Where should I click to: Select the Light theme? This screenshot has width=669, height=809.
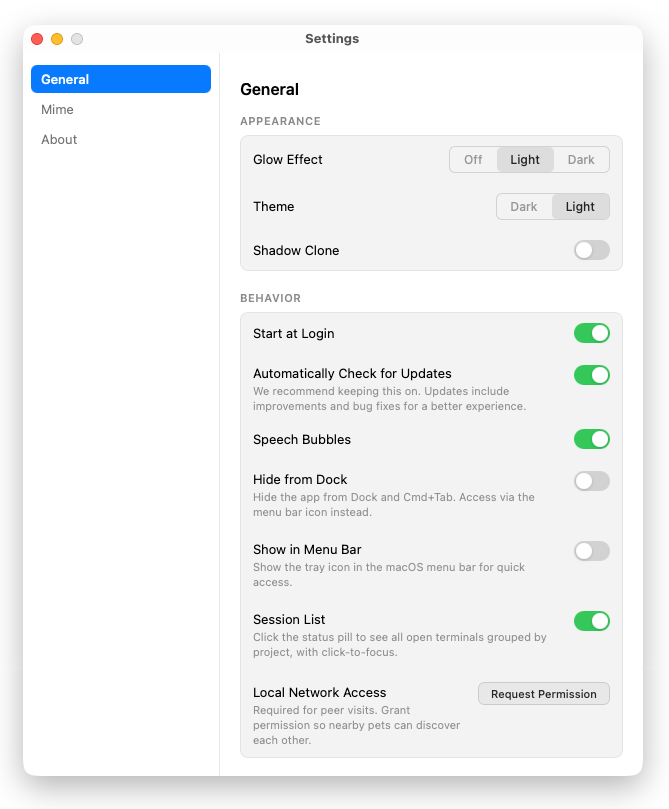pos(581,206)
